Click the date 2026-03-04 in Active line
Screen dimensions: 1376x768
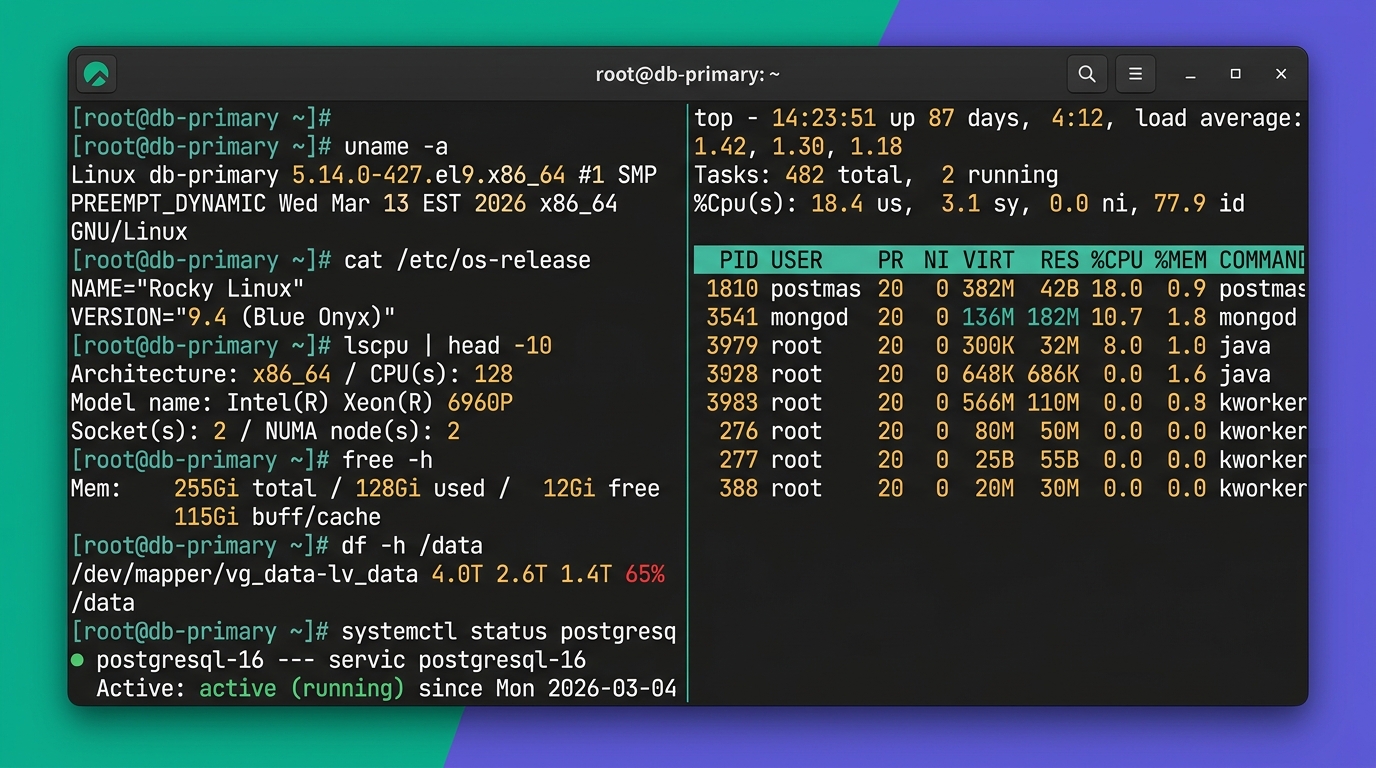tap(612, 689)
